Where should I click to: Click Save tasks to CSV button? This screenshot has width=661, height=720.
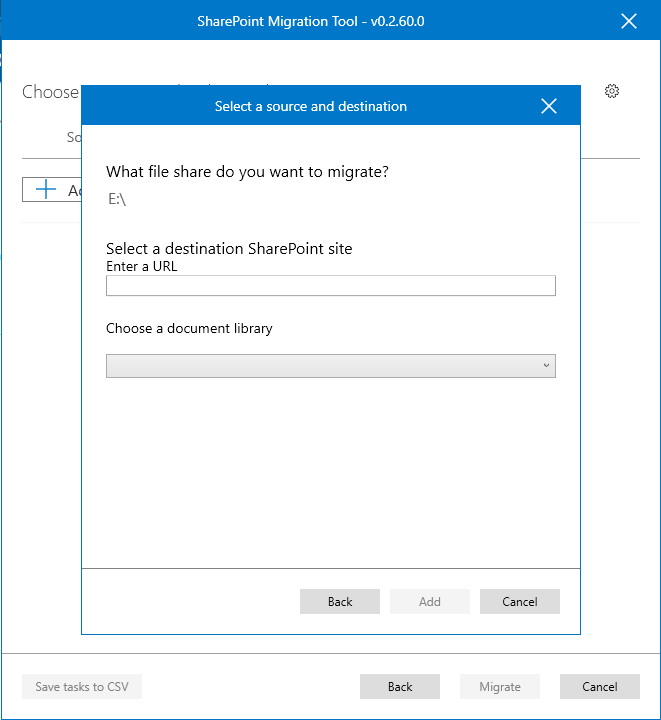coord(82,686)
